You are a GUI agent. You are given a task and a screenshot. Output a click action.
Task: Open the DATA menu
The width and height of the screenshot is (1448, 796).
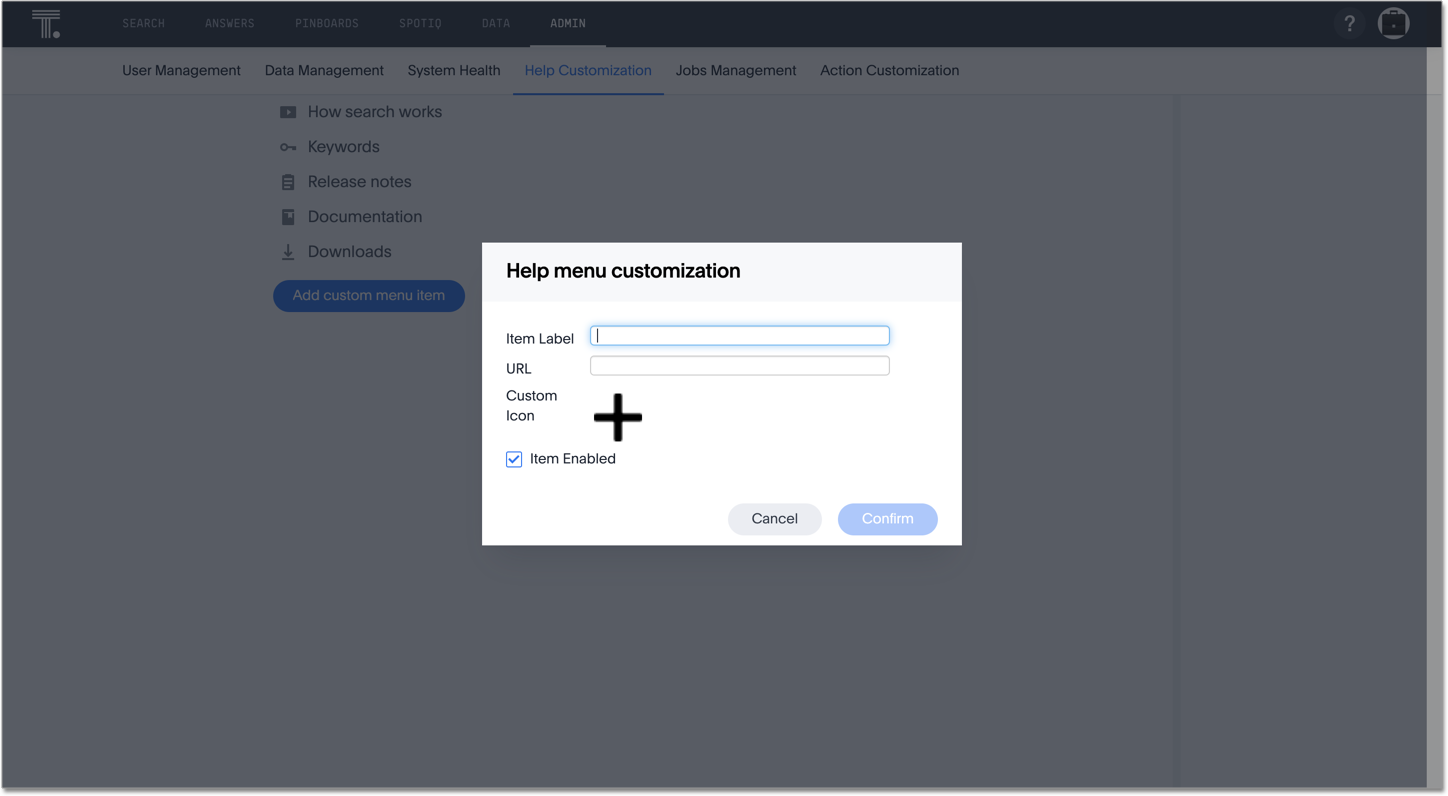coord(496,23)
